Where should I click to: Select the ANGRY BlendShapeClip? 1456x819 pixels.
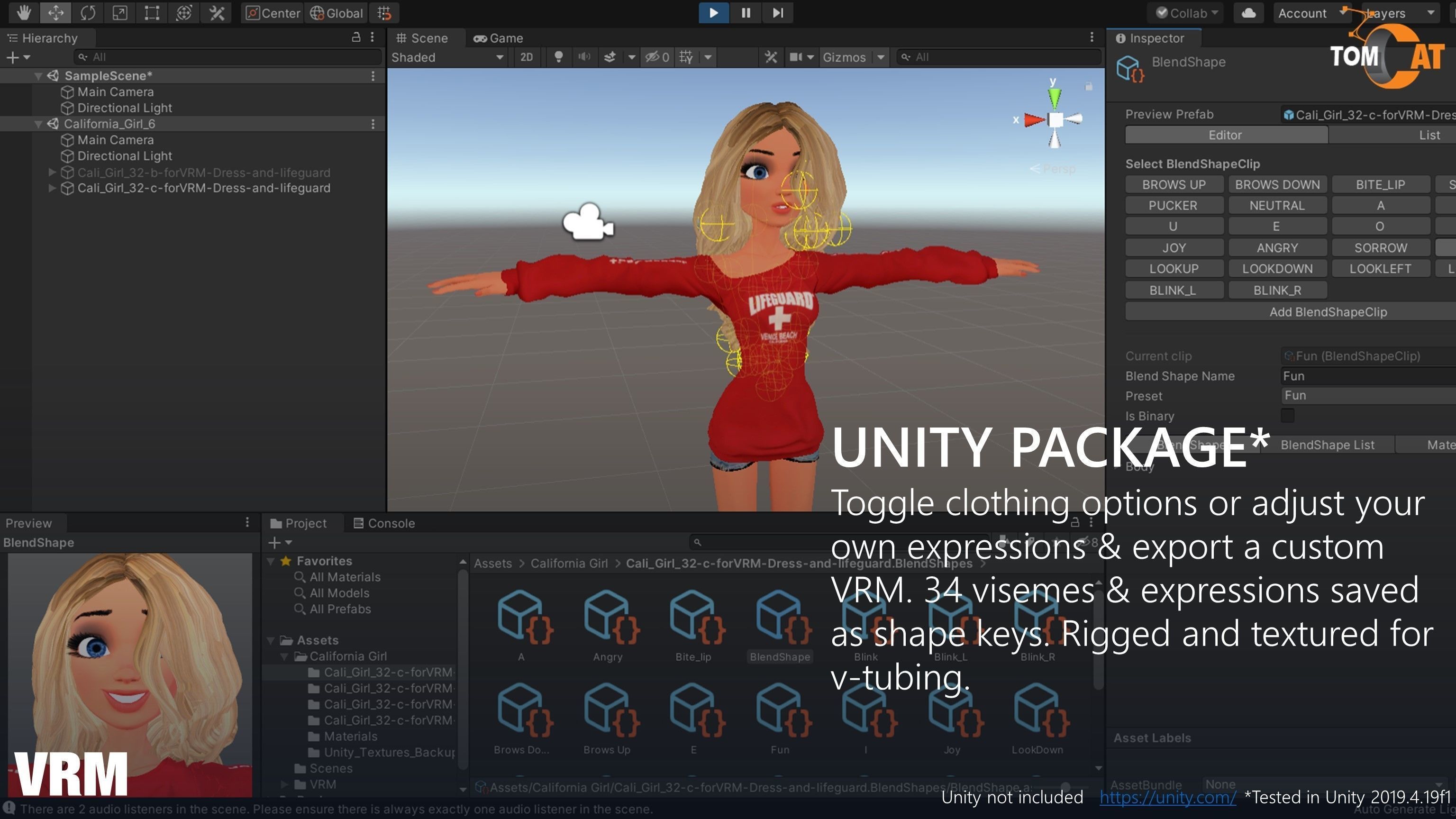[x=1277, y=247]
